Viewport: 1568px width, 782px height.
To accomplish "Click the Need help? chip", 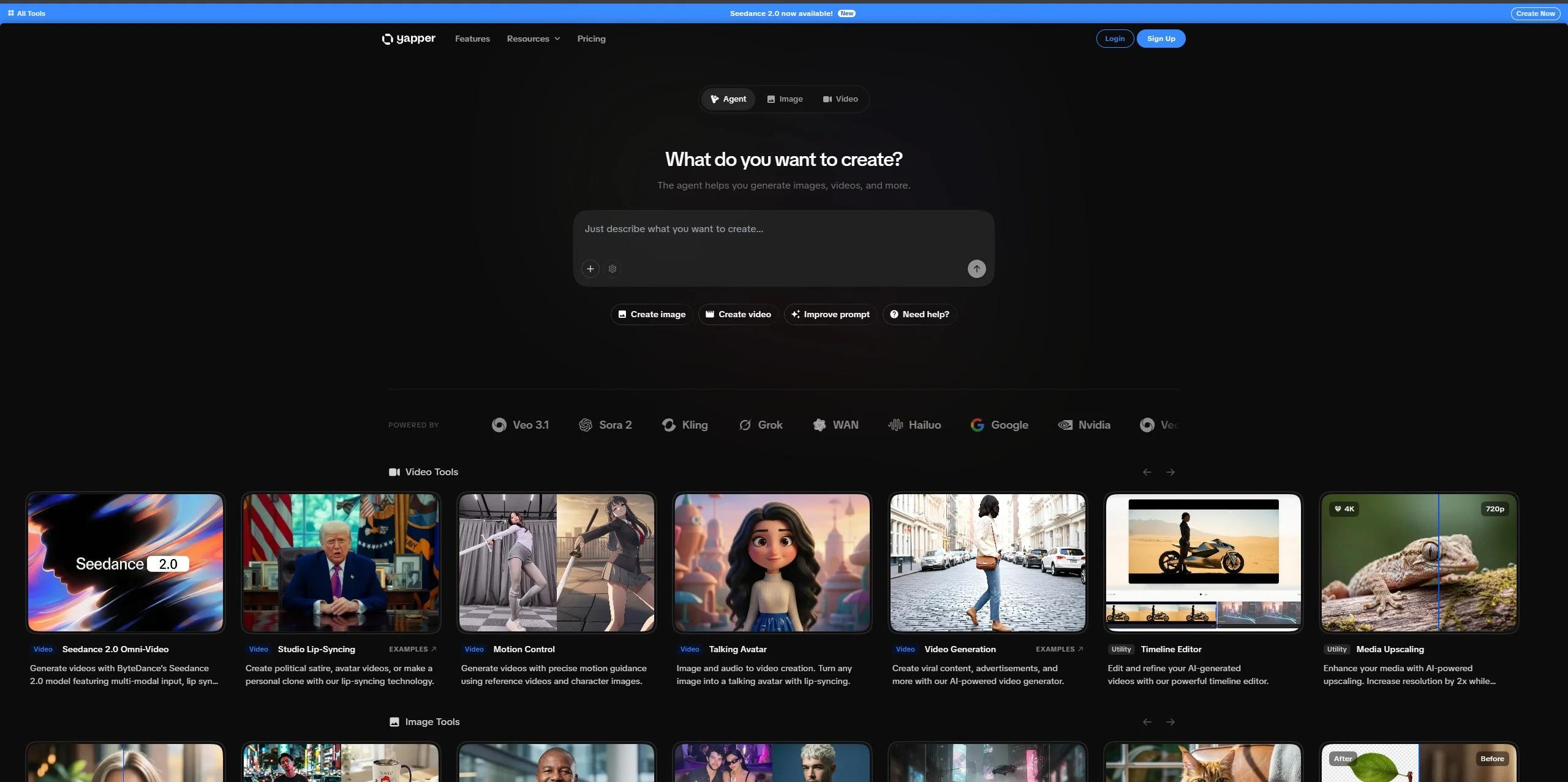I will pos(919,315).
